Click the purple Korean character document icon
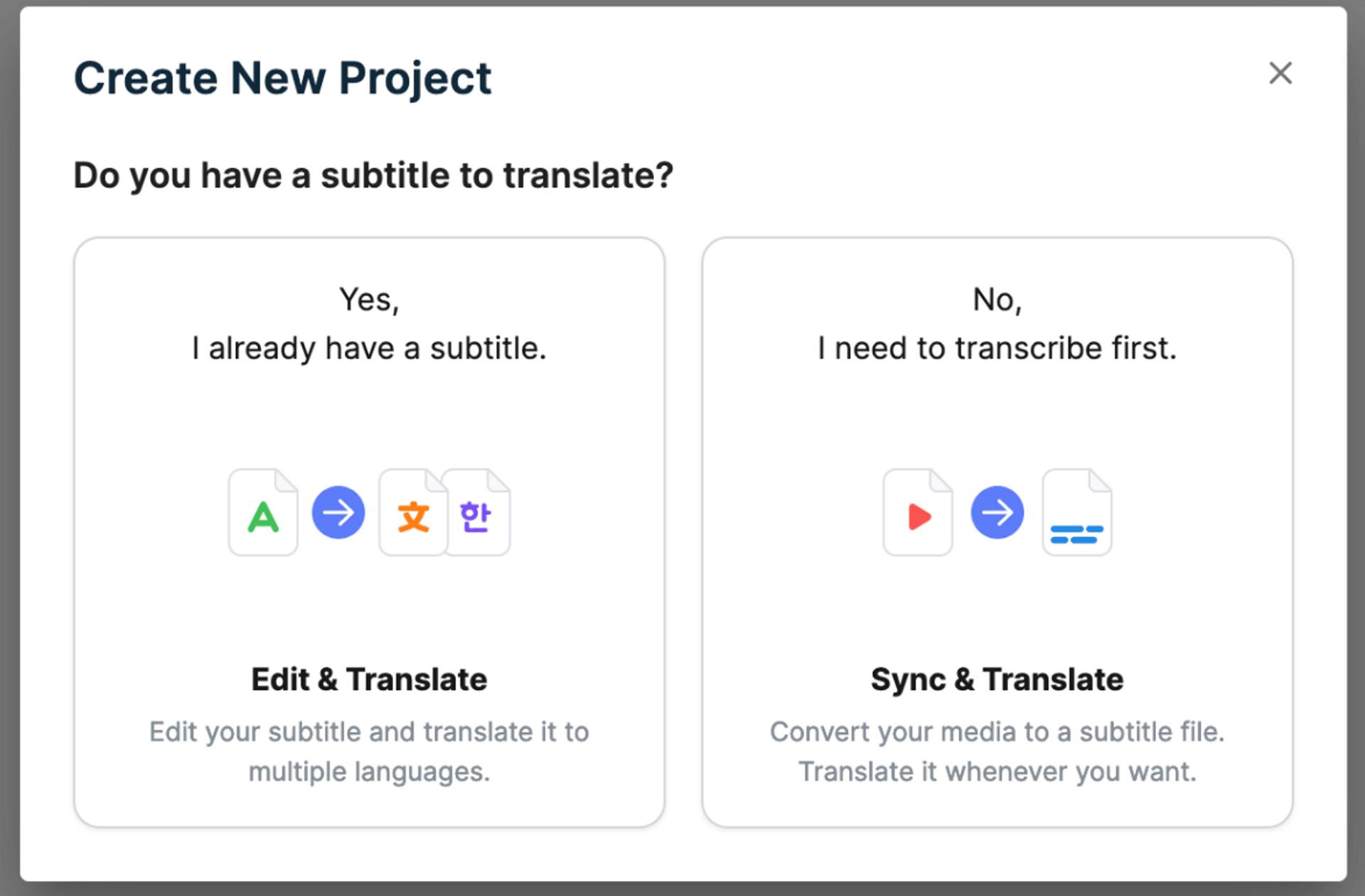 pyautogui.click(x=477, y=512)
